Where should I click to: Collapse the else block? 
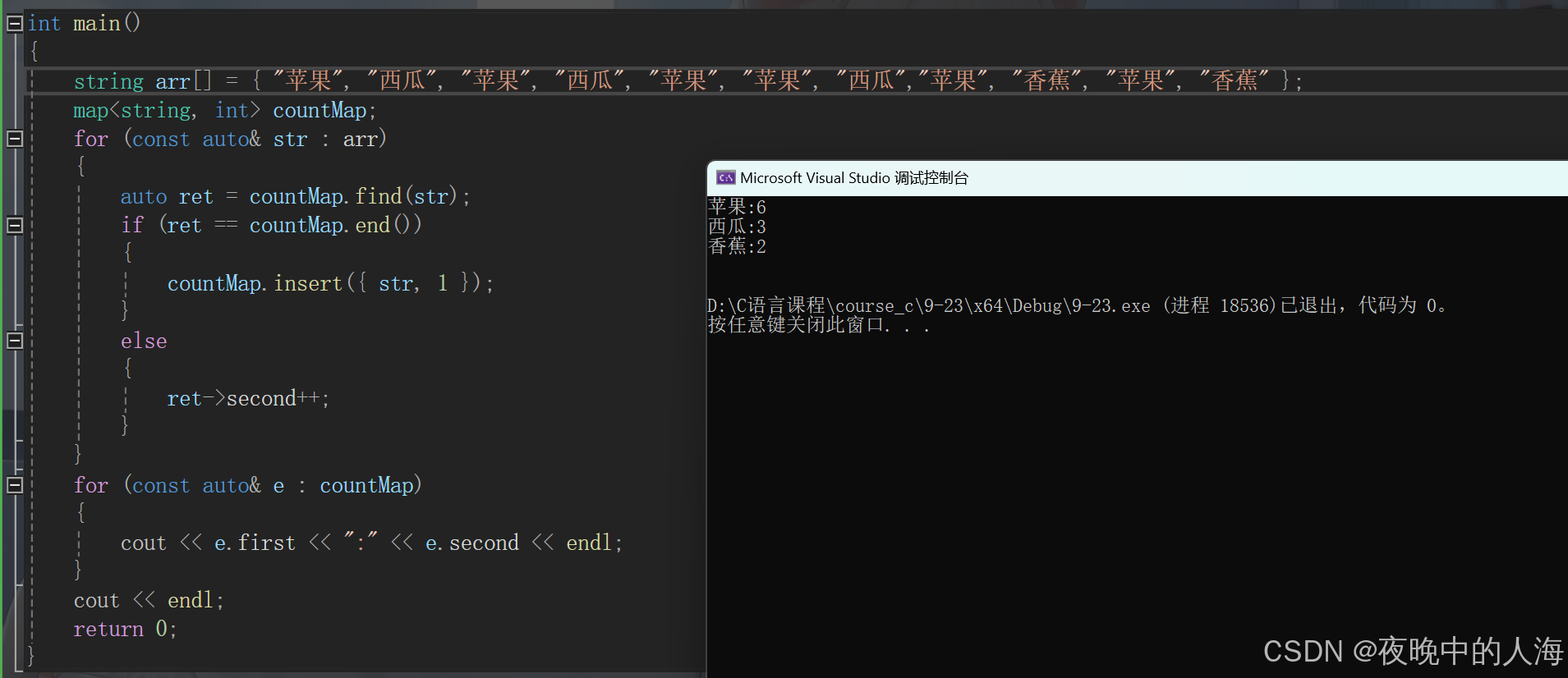(14, 341)
